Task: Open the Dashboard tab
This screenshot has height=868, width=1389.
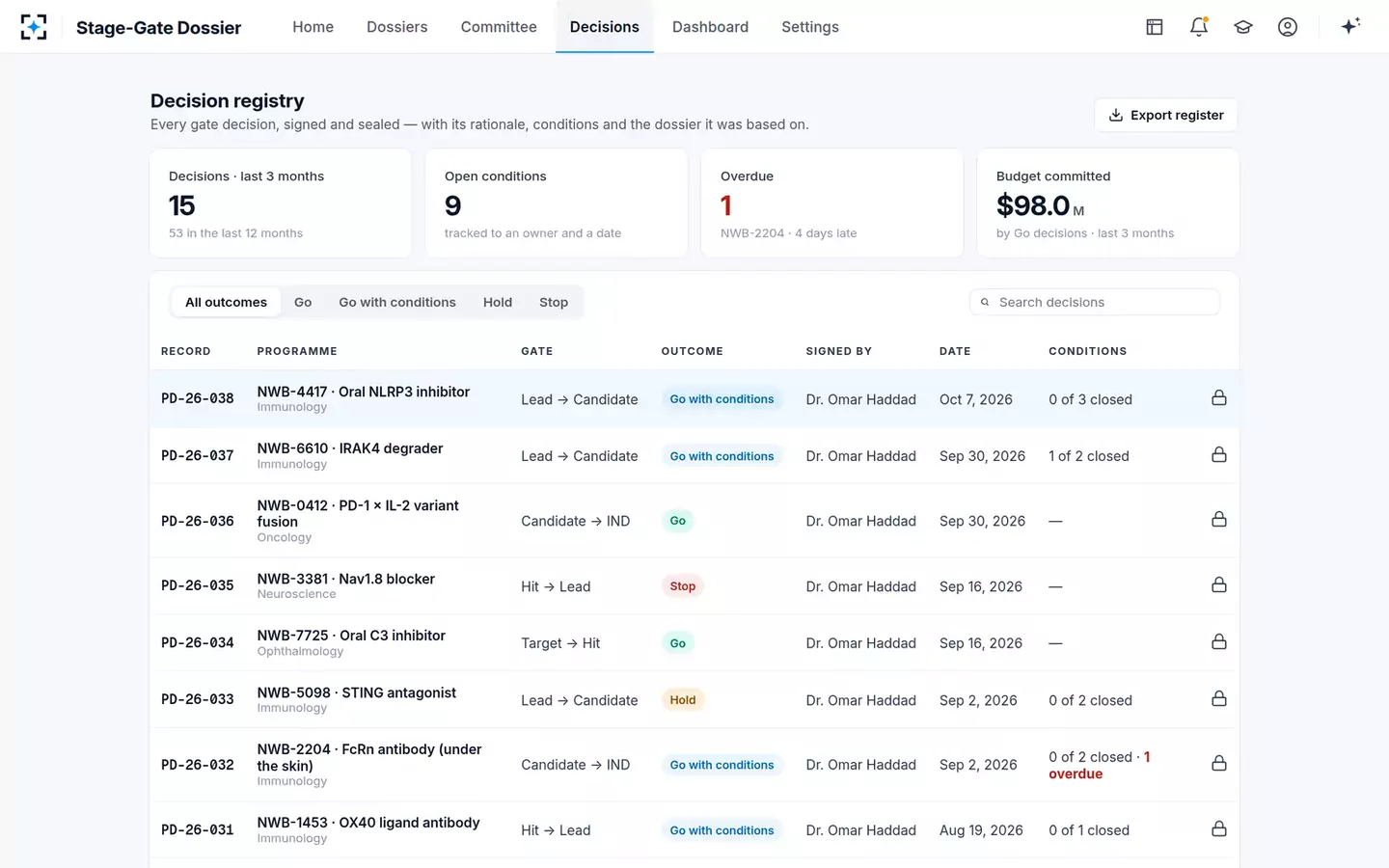Action: point(710,27)
